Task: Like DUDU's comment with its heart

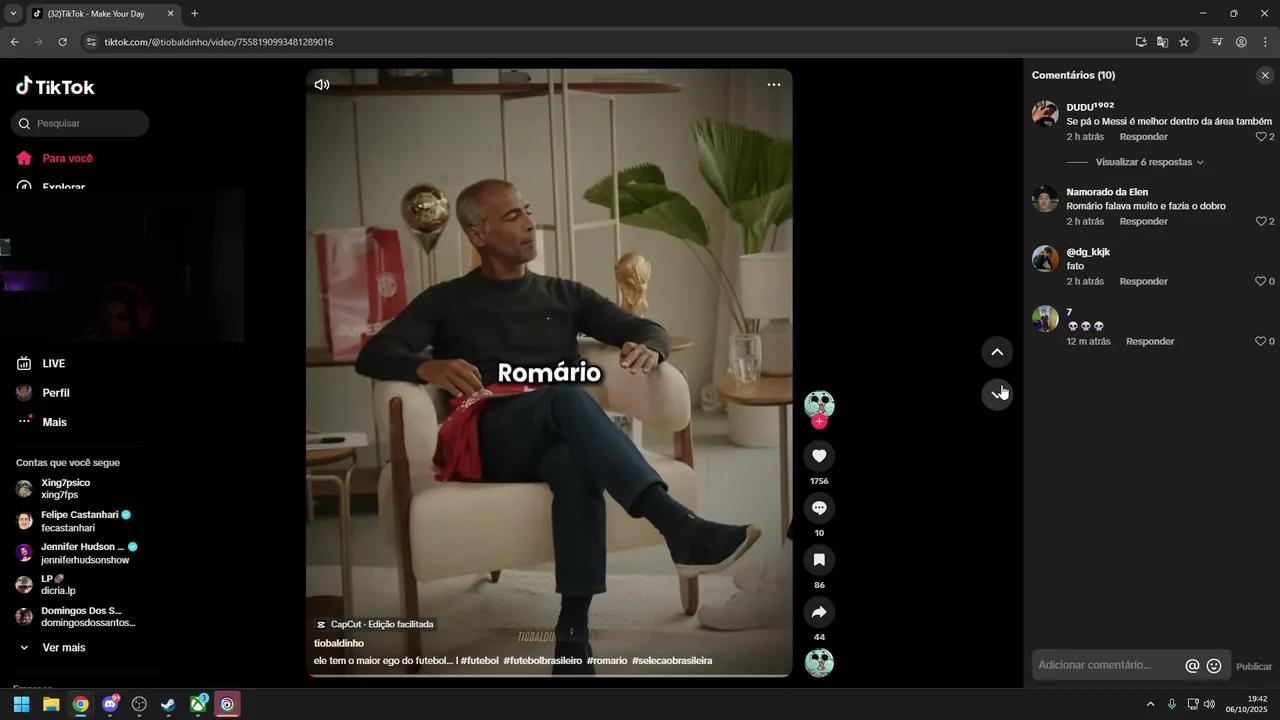Action: tap(1261, 137)
